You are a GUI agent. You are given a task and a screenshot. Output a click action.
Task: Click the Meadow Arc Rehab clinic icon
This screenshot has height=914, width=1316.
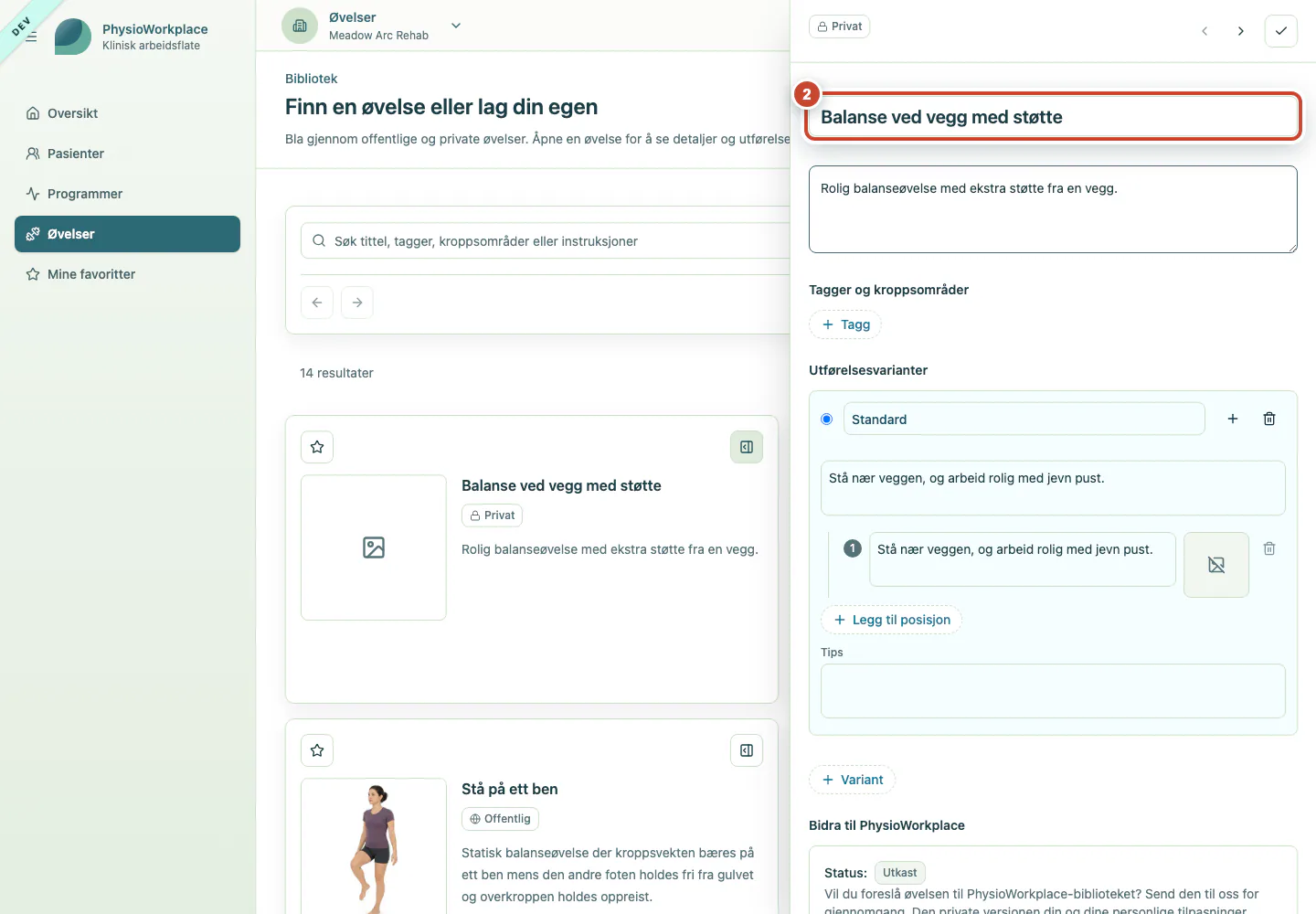pos(300,26)
